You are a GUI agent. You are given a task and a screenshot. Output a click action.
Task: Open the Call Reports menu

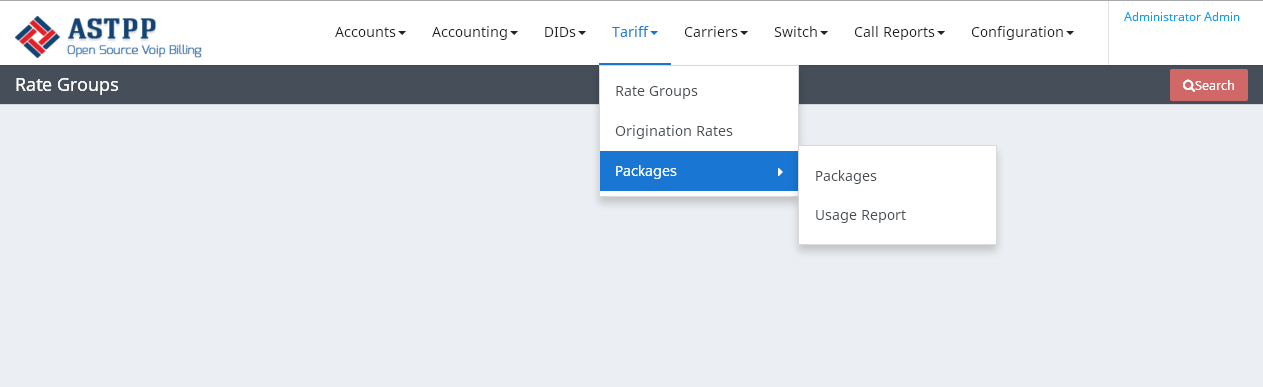tap(899, 32)
